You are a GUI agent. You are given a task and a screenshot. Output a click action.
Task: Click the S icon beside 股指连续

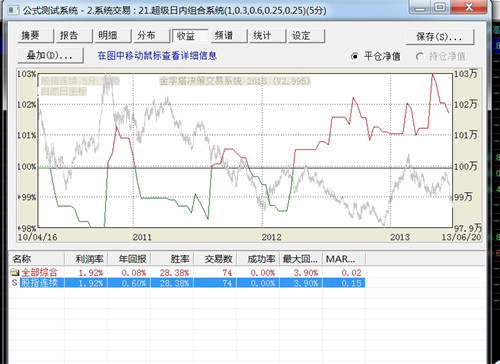(x=15, y=283)
